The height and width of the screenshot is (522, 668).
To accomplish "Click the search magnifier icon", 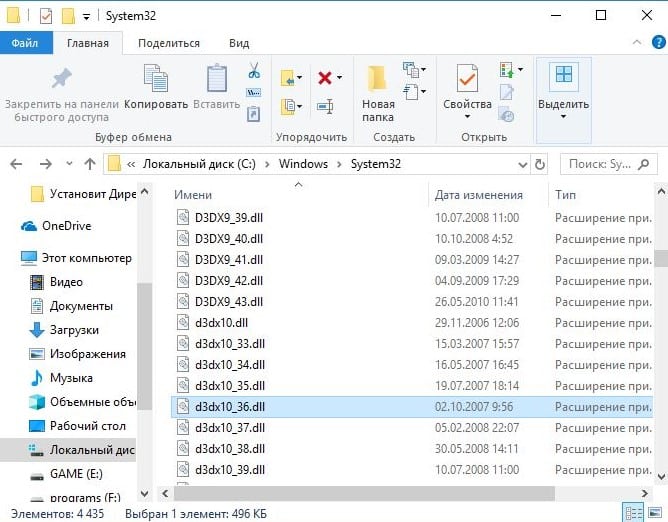I will [644, 164].
